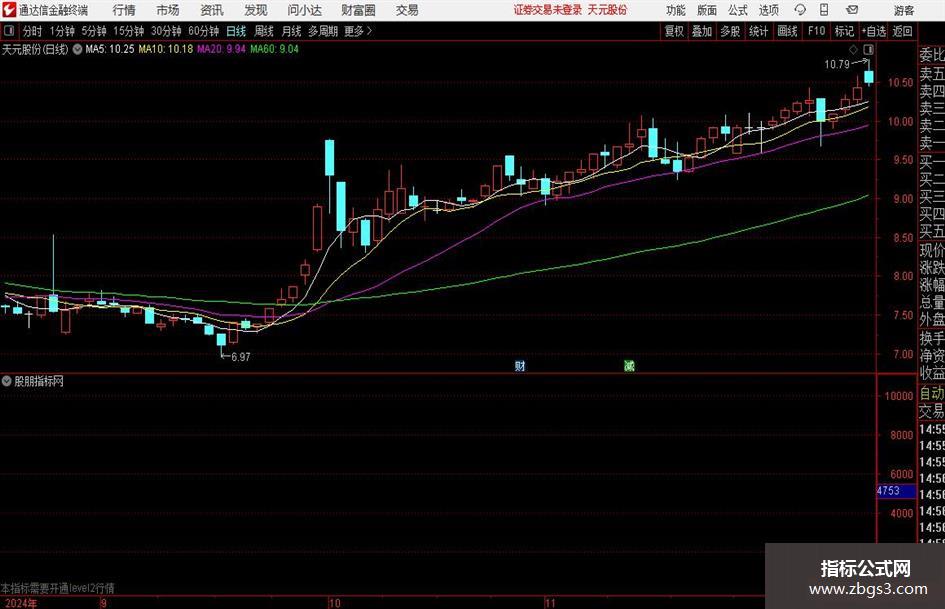
Task: Click the 股朋指标网 indicator name
Action: (39, 381)
